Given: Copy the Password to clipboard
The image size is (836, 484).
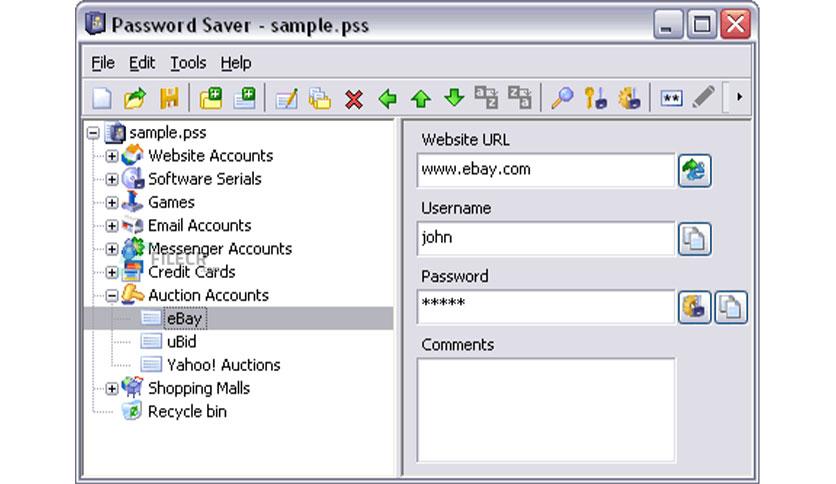Looking at the screenshot, I should 731,307.
